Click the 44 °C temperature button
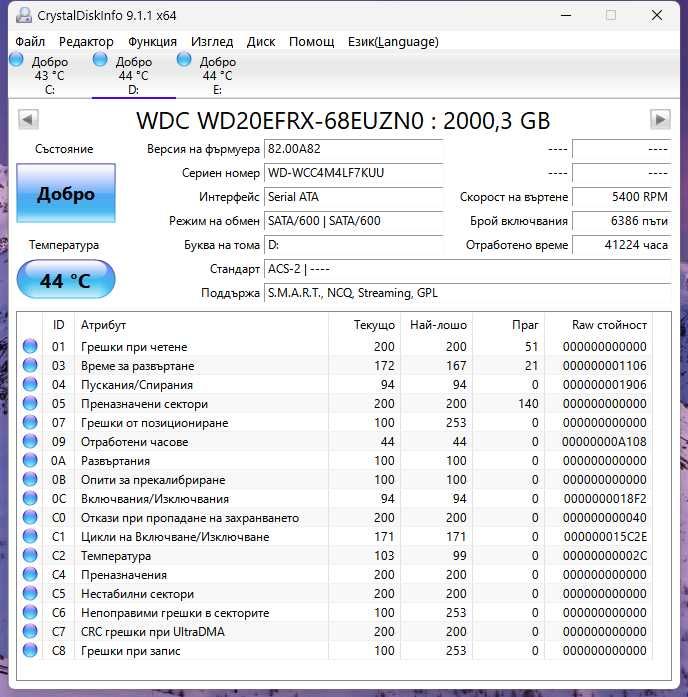This screenshot has width=688, height=697. tap(66, 280)
